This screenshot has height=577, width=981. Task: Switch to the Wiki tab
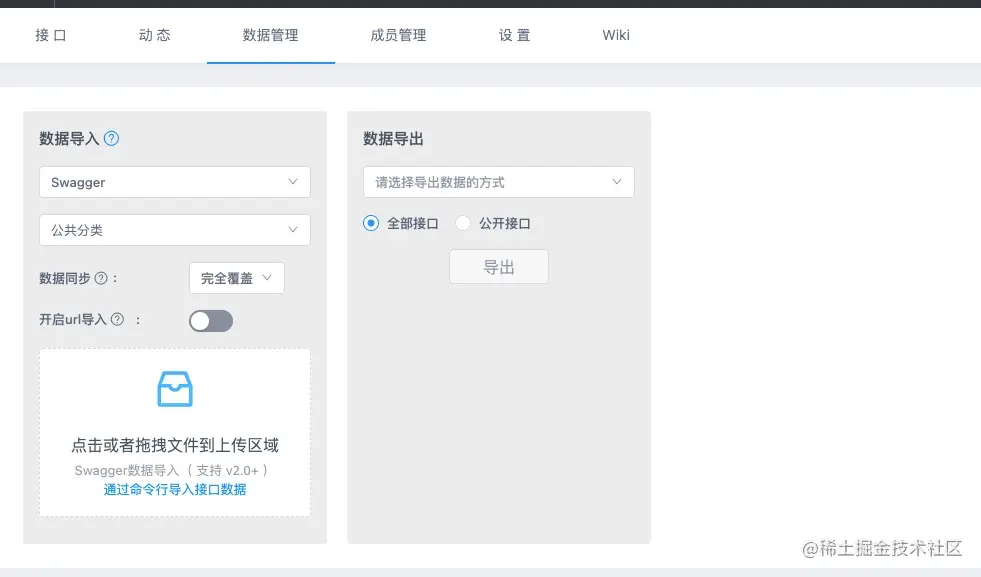(616, 35)
